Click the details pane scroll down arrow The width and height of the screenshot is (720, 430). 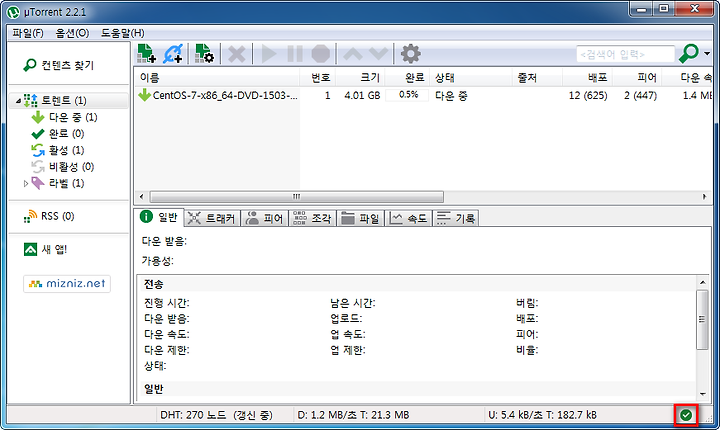(x=703, y=394)
